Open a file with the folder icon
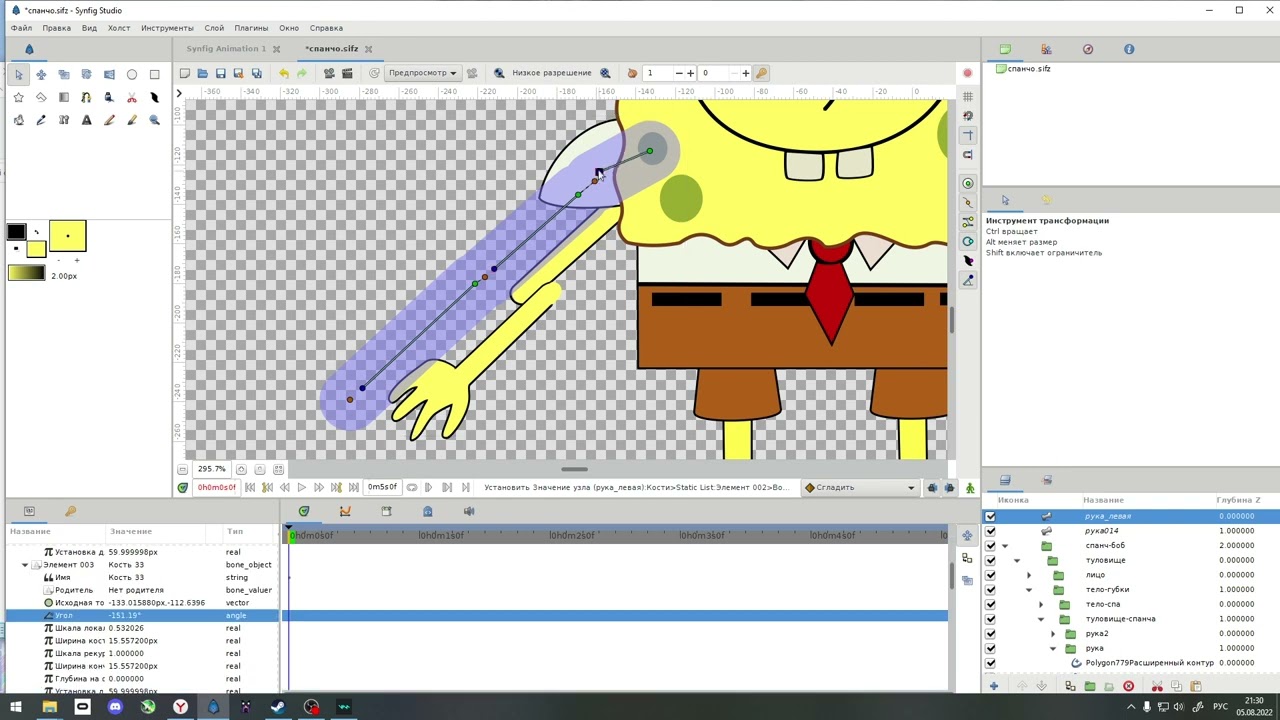1280x720 pixels. (x=202, y=73)
